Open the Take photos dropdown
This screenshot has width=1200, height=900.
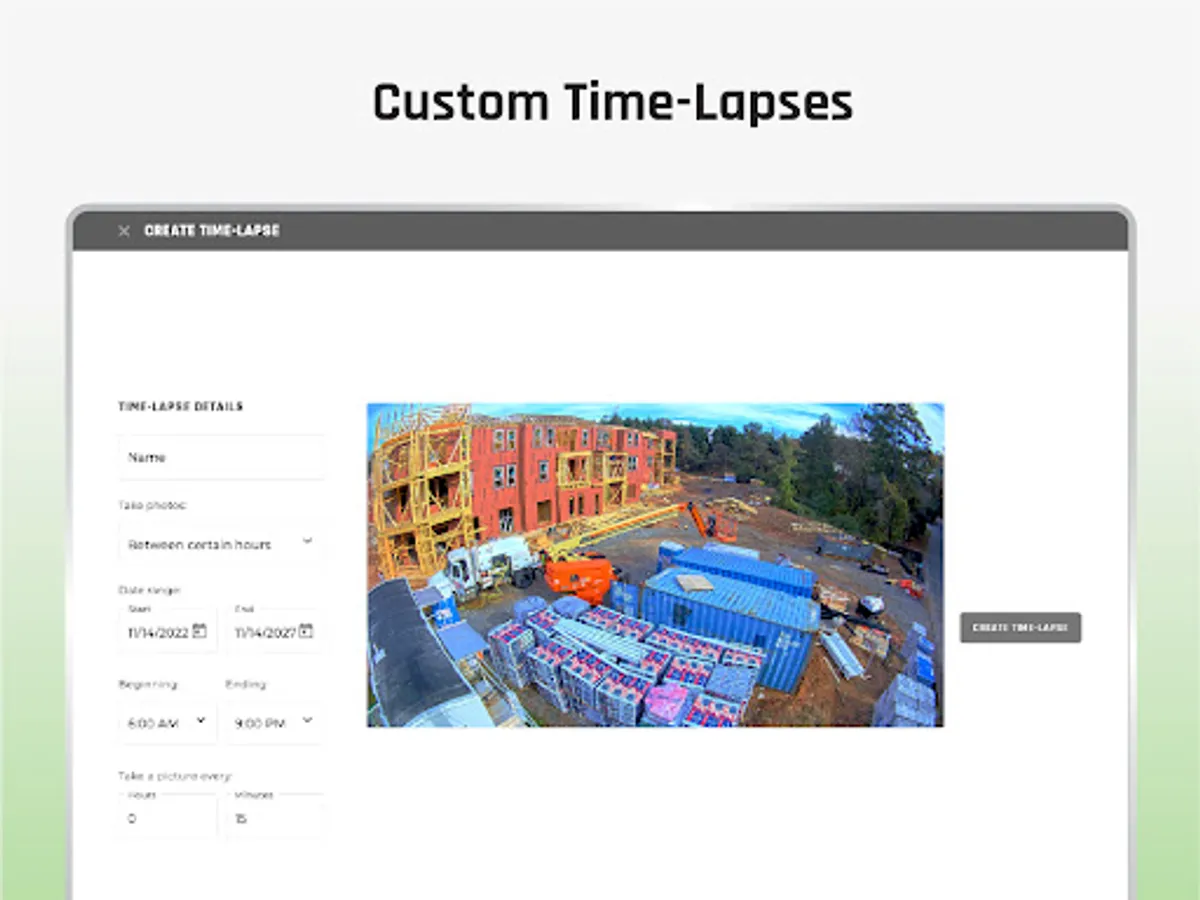click(x=221, y=544)
